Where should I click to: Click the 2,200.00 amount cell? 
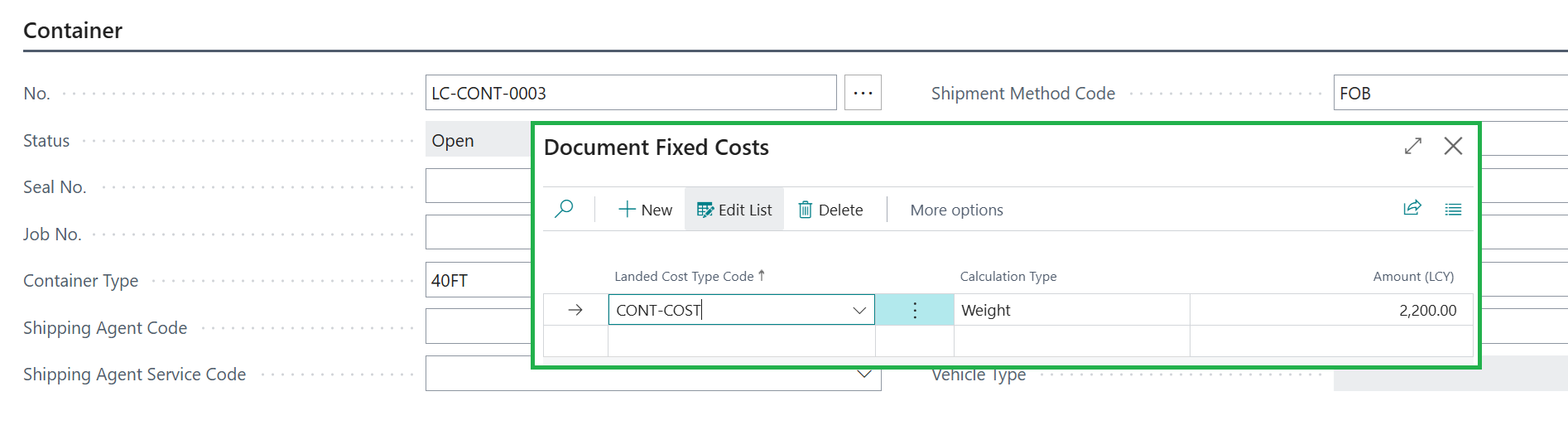[1331, 310]
